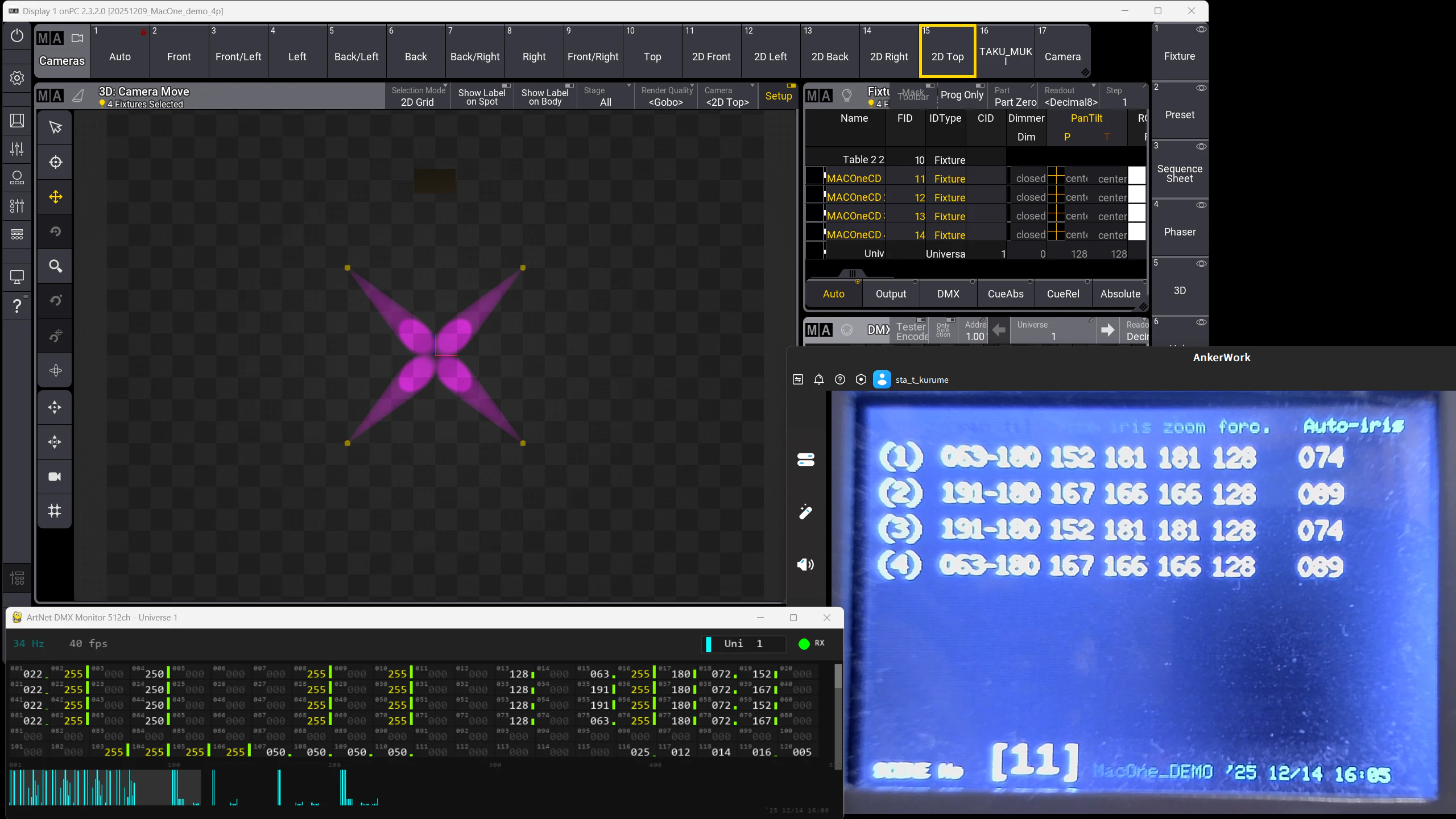This screenshot has height=819, width=1456.
Task: Open the Render Quality Gobo dropdown
Action: [666, 96]
